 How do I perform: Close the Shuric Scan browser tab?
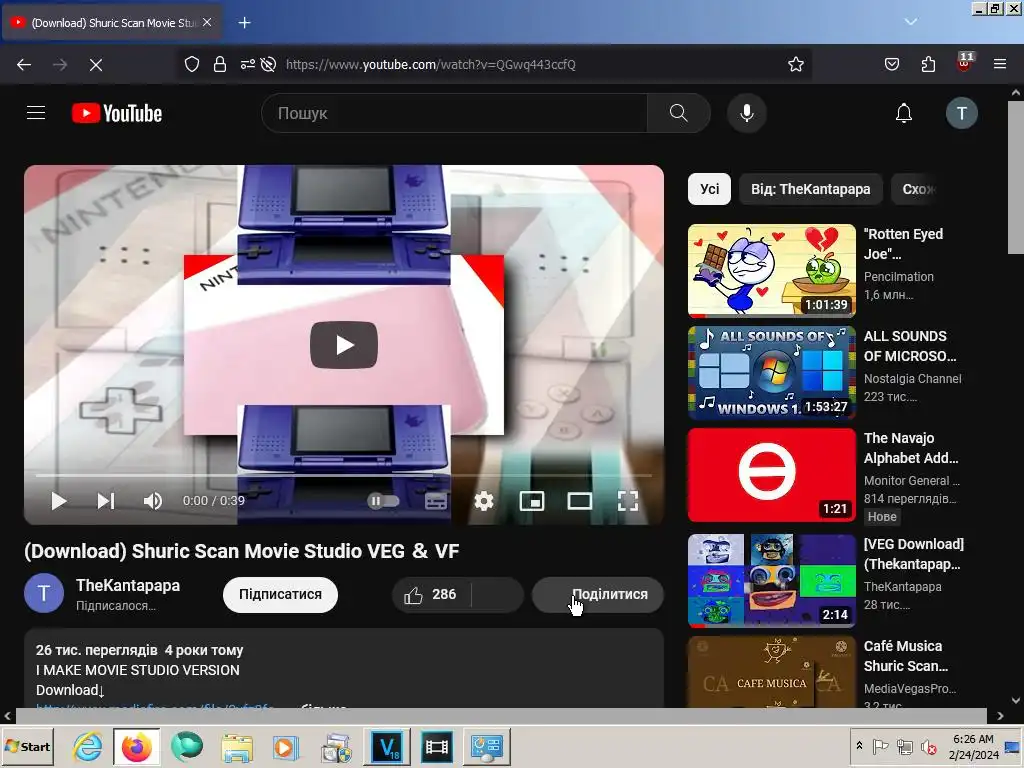coord(207,22)
